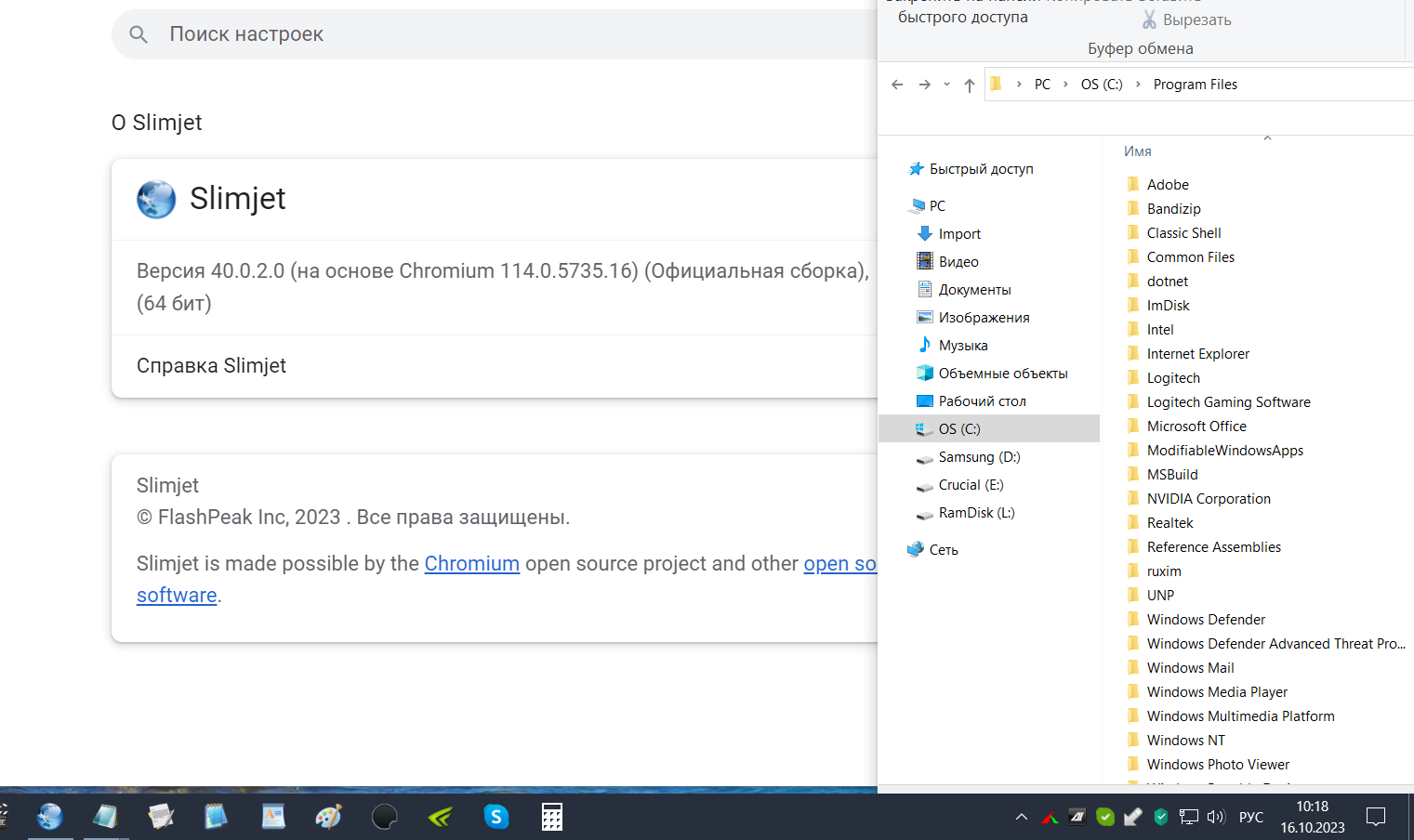Open Рабочий стол in navigation pane
The width and height of the screenshot is (1414, 840).
click(x=983, y=401)
